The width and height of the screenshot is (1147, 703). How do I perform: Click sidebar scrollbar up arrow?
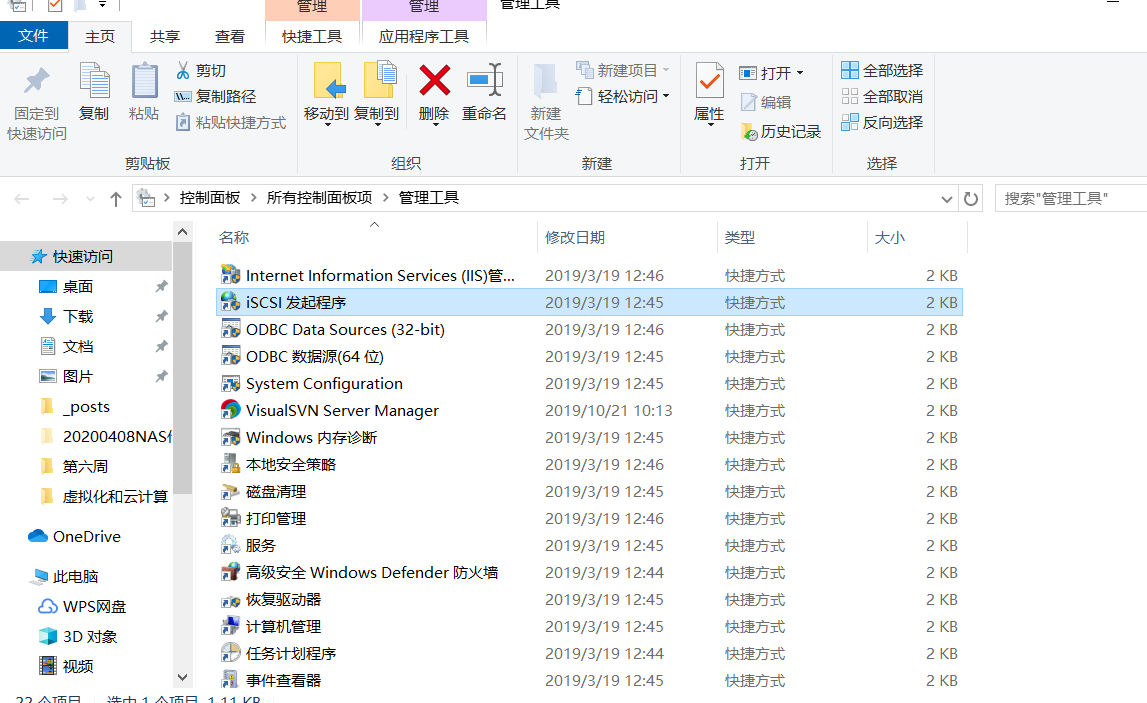point(183,232)
